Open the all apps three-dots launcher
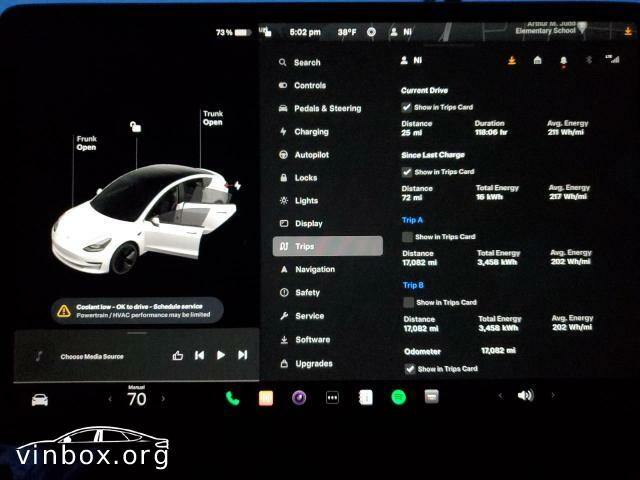 point(332,398)
